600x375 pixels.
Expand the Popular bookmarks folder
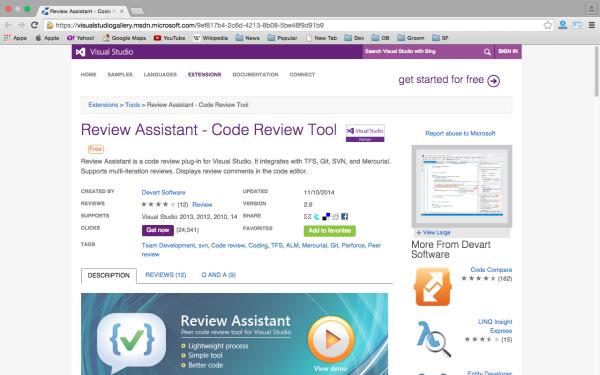click(282, 38)
